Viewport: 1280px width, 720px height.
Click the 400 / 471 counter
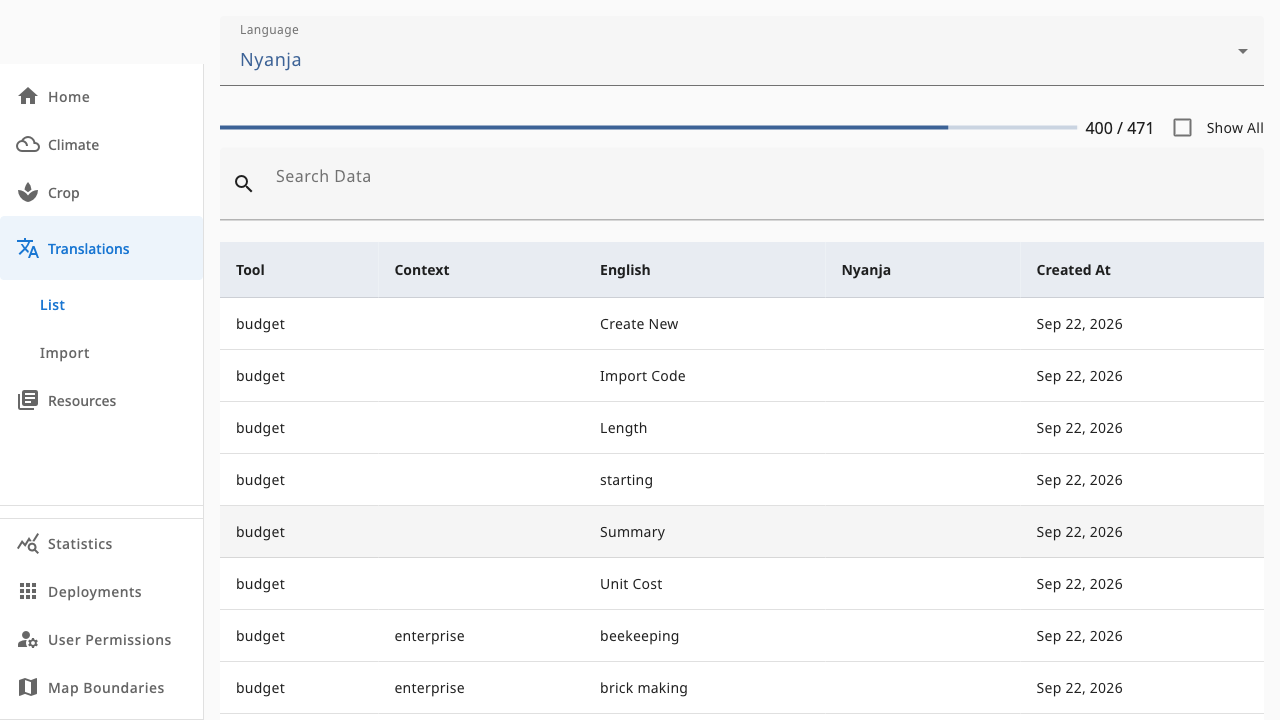(1119, 128)
